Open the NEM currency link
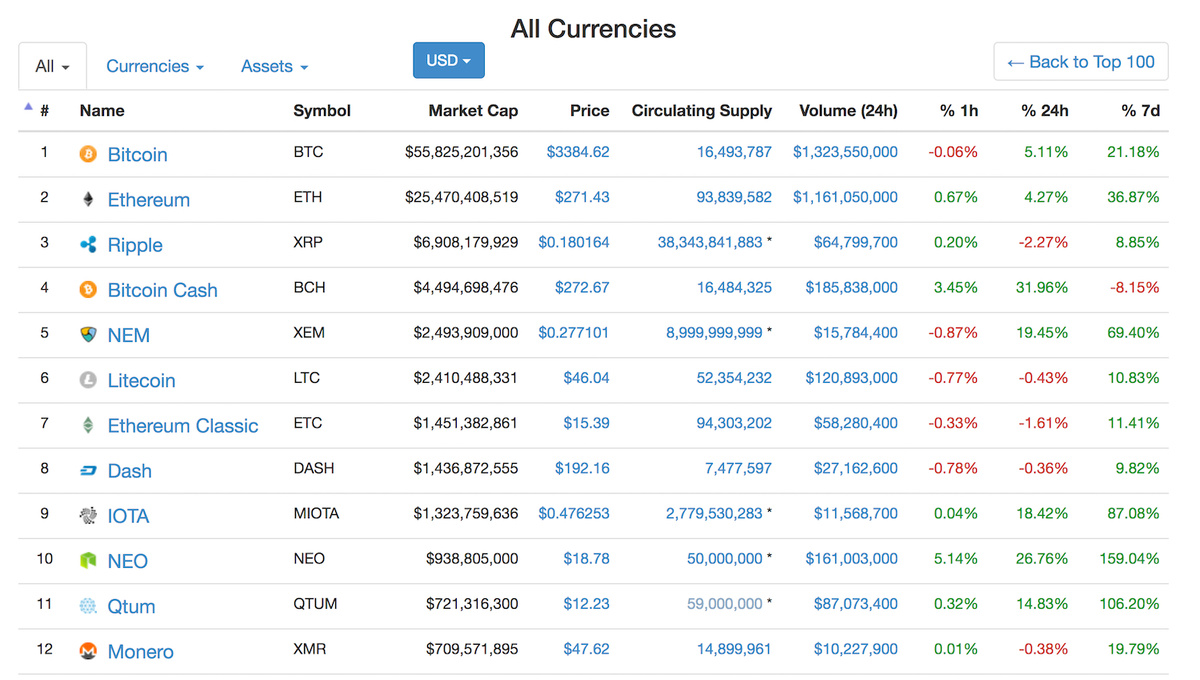 point(129,335)
